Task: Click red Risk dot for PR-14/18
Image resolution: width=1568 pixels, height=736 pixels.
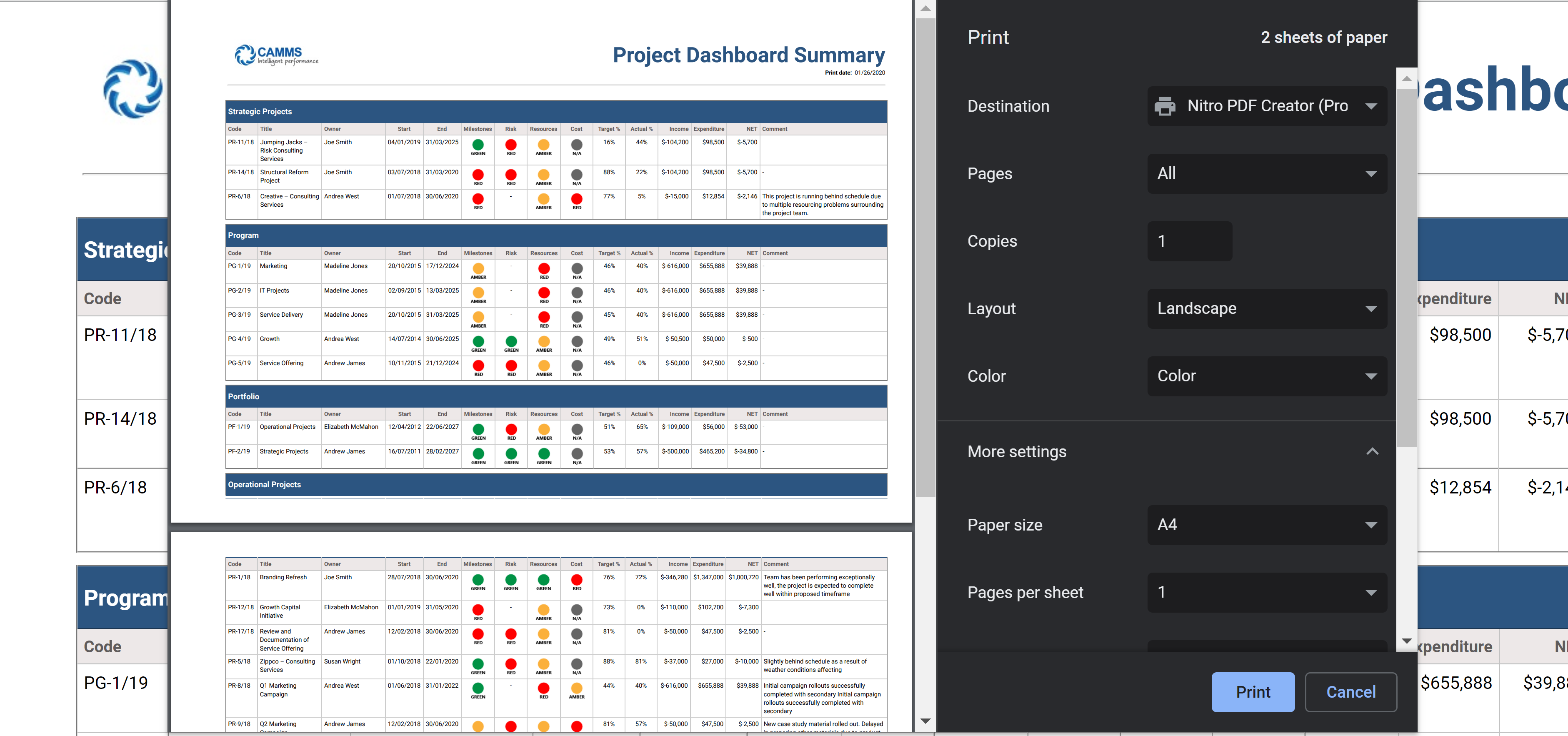Action: coord(511,175)
